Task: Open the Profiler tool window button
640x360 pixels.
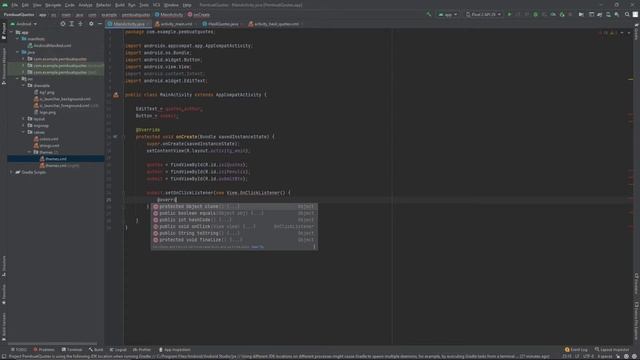Action: tap(142, 350)
